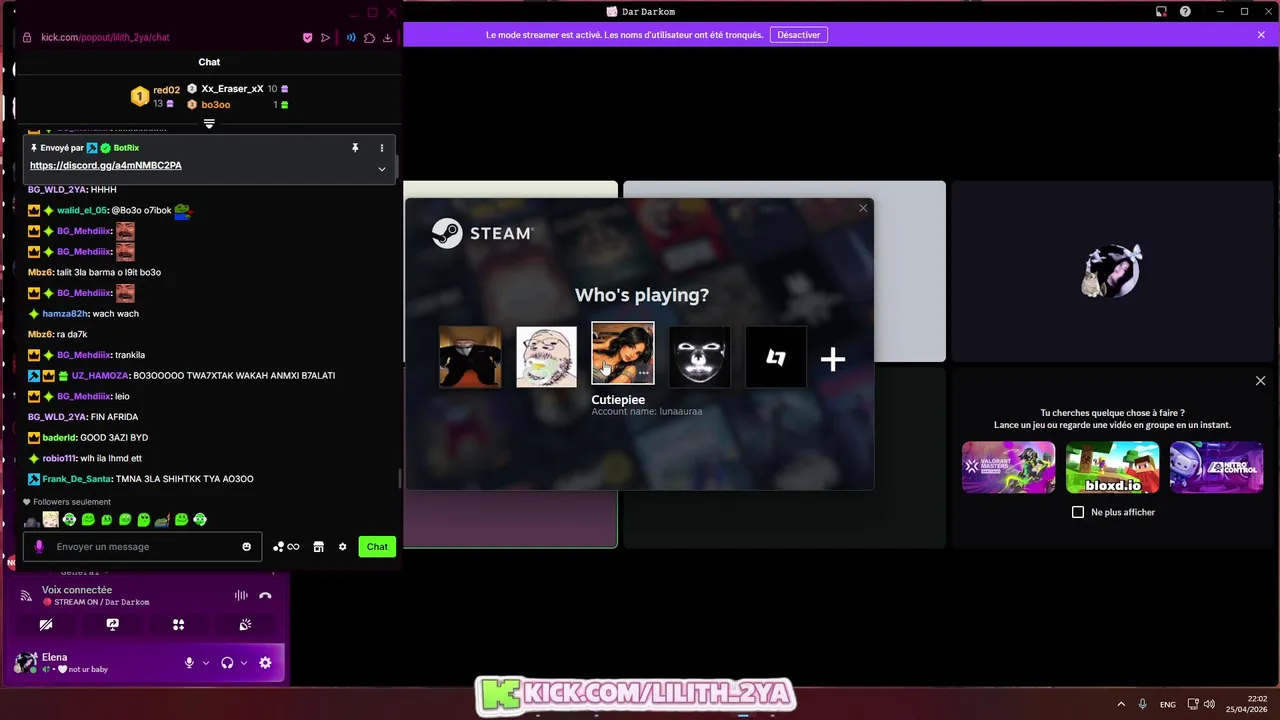Click the green Chat send button

click(377, 546)
